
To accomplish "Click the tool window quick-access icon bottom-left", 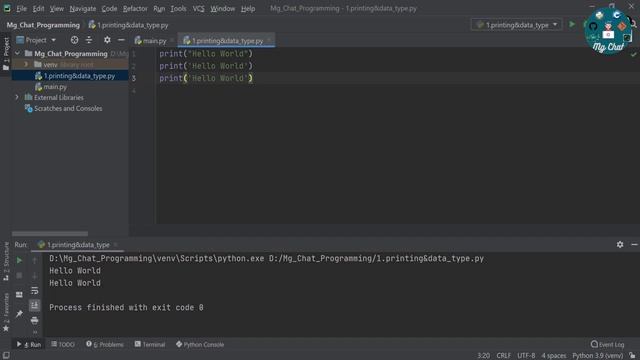I will coord(6,356).
